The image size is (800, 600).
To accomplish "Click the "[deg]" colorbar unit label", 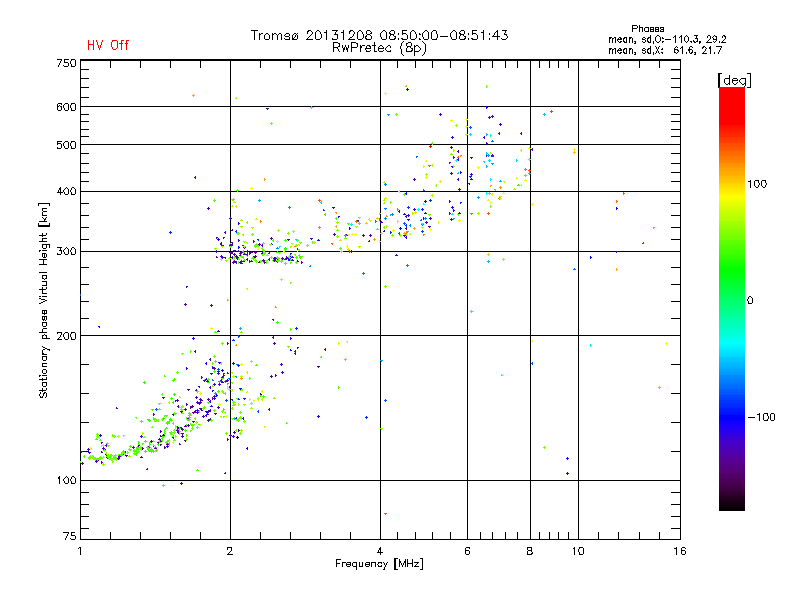I will tap(735, 80).
